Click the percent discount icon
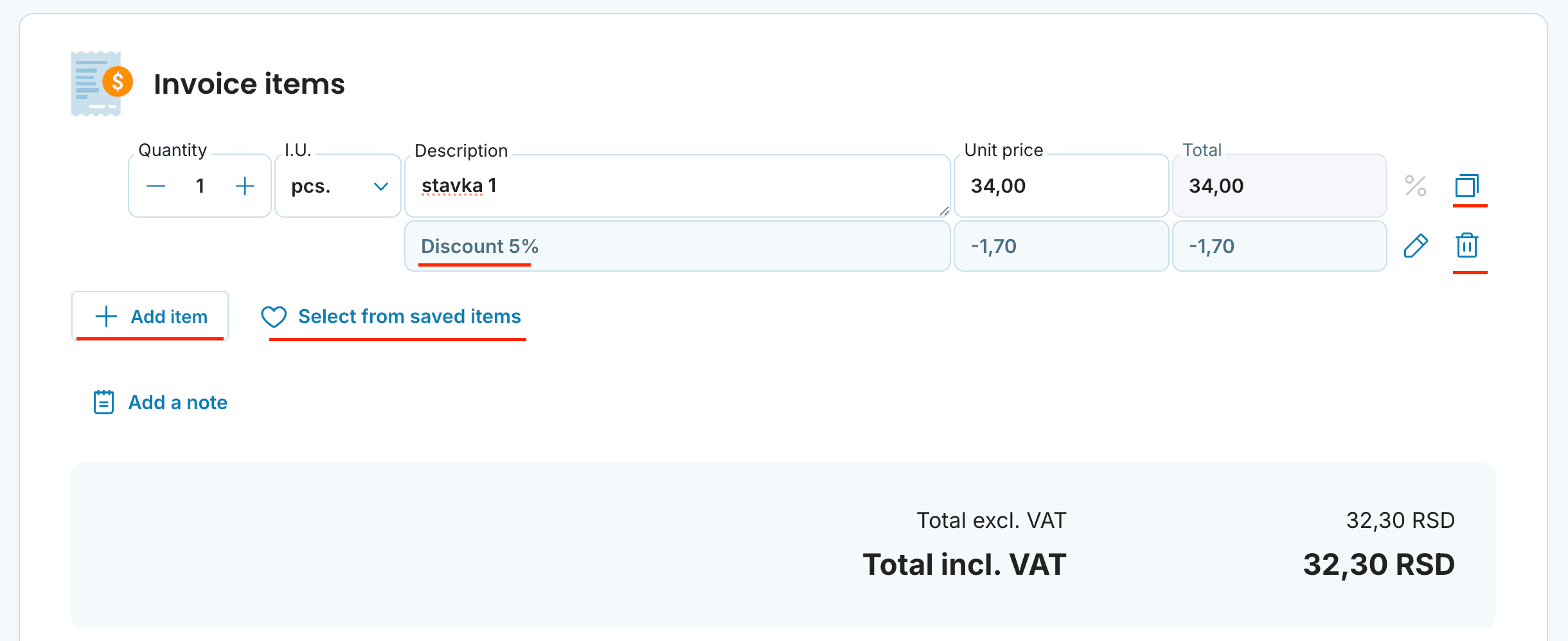 (x=1415, y=186)
